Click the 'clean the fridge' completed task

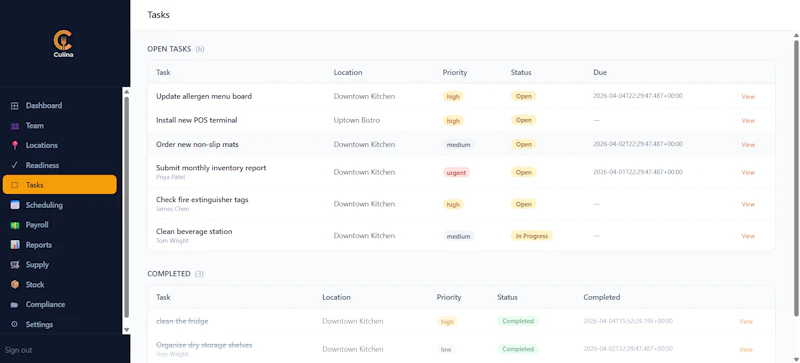point(182,321)
